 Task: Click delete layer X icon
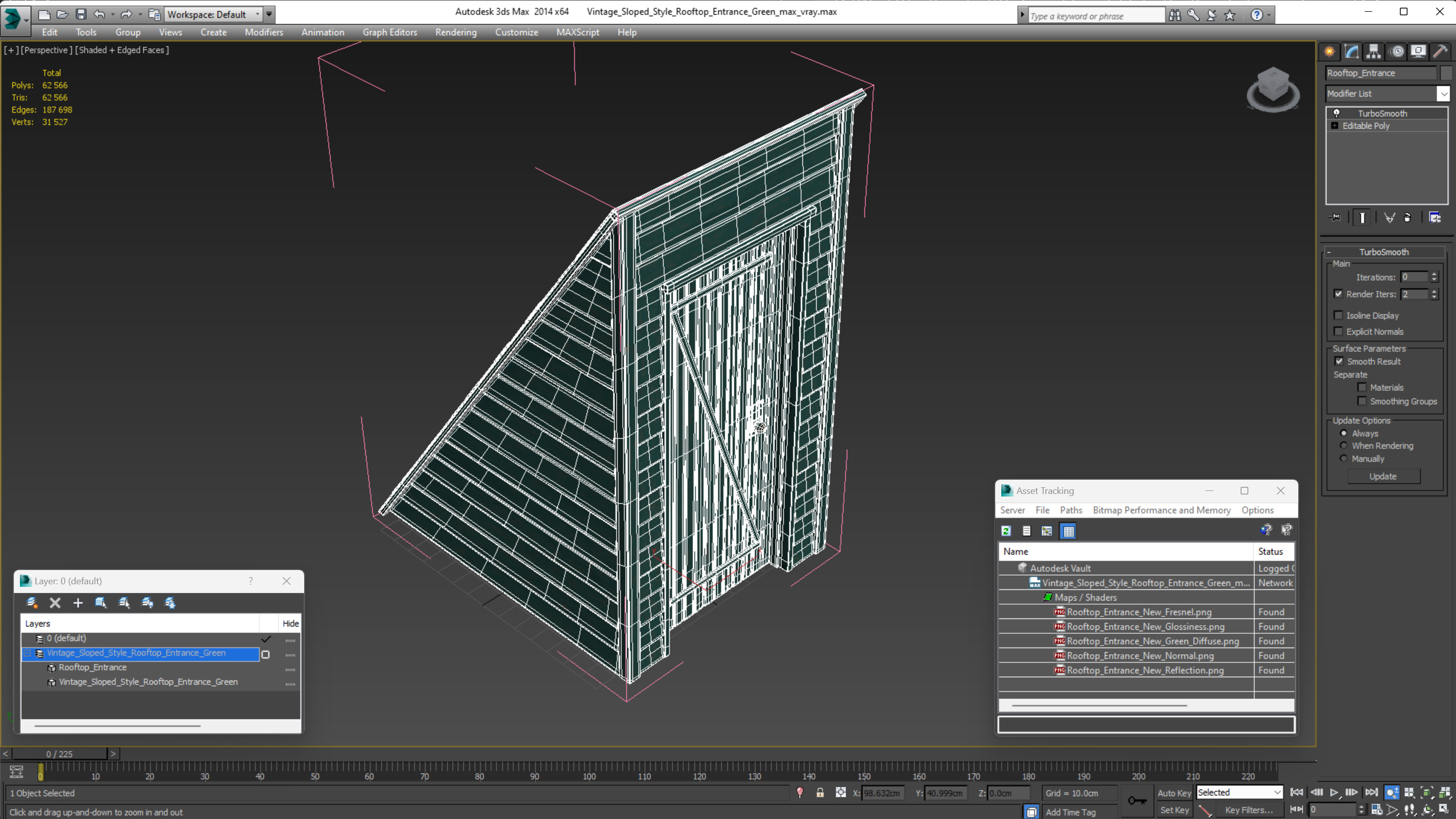(55, 603)
